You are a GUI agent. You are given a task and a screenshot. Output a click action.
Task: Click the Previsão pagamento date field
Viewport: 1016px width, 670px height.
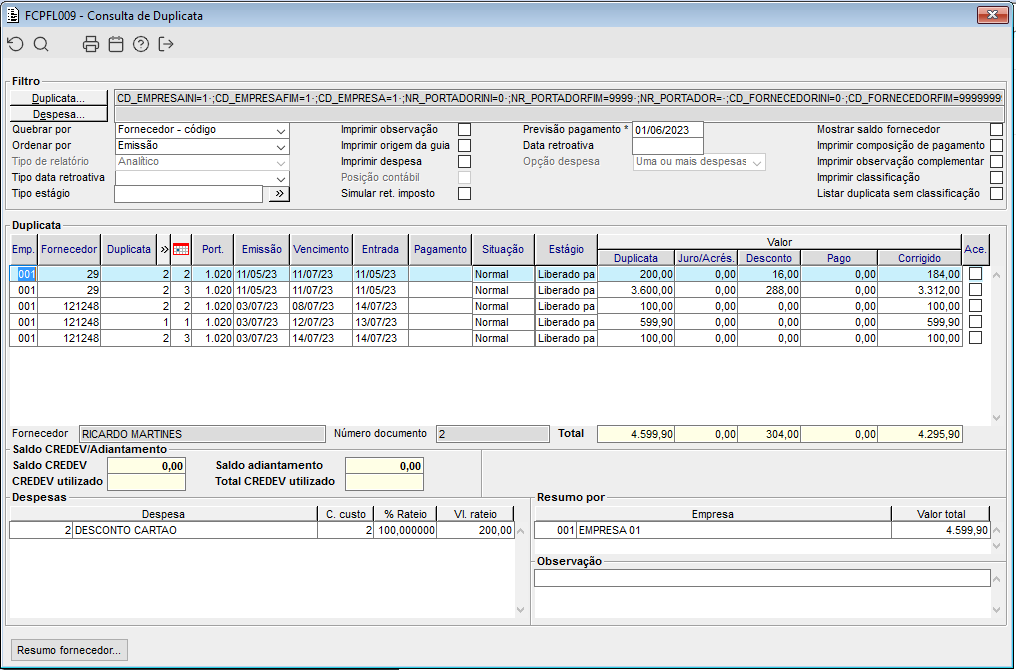pyautogui.click(x=668, y=130)
